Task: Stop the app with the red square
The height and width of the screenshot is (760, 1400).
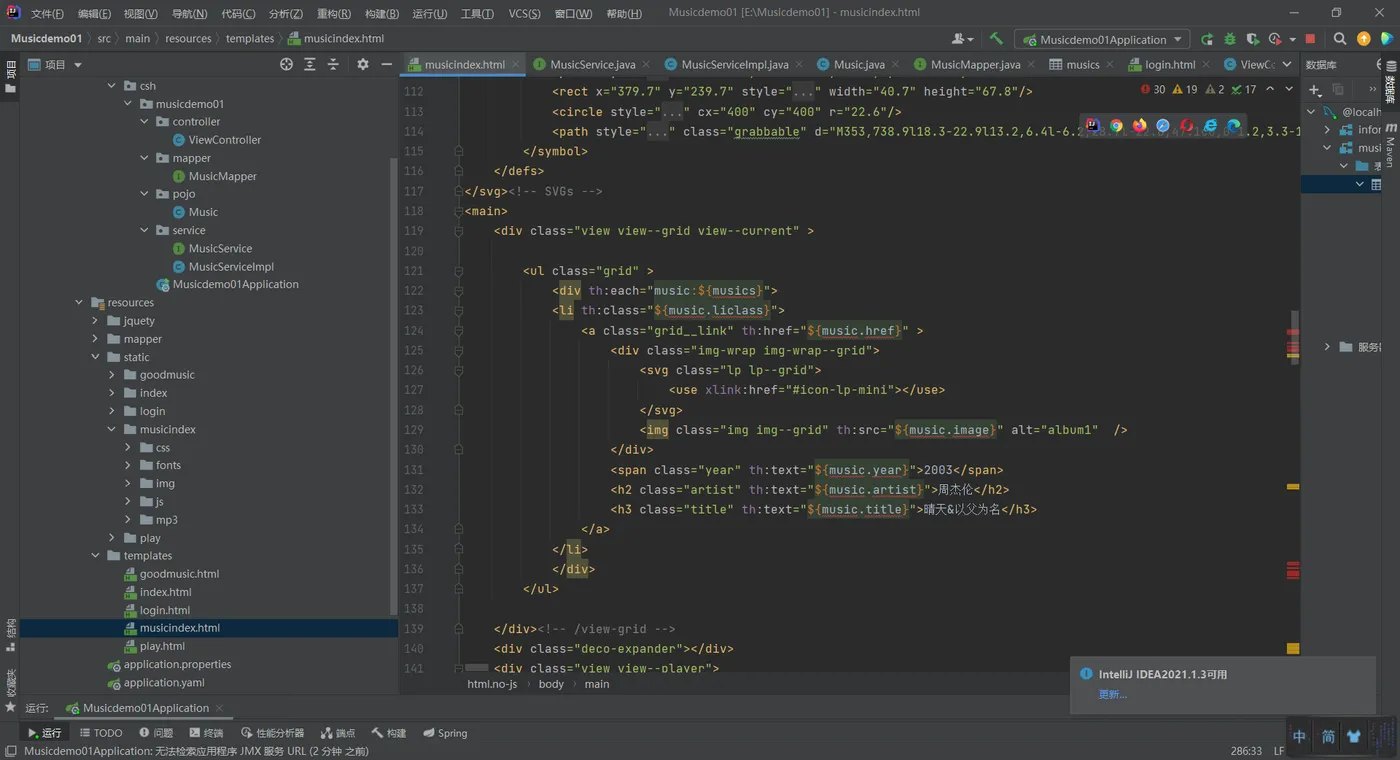Action: pyautogui.click(x=1310, y=39)
